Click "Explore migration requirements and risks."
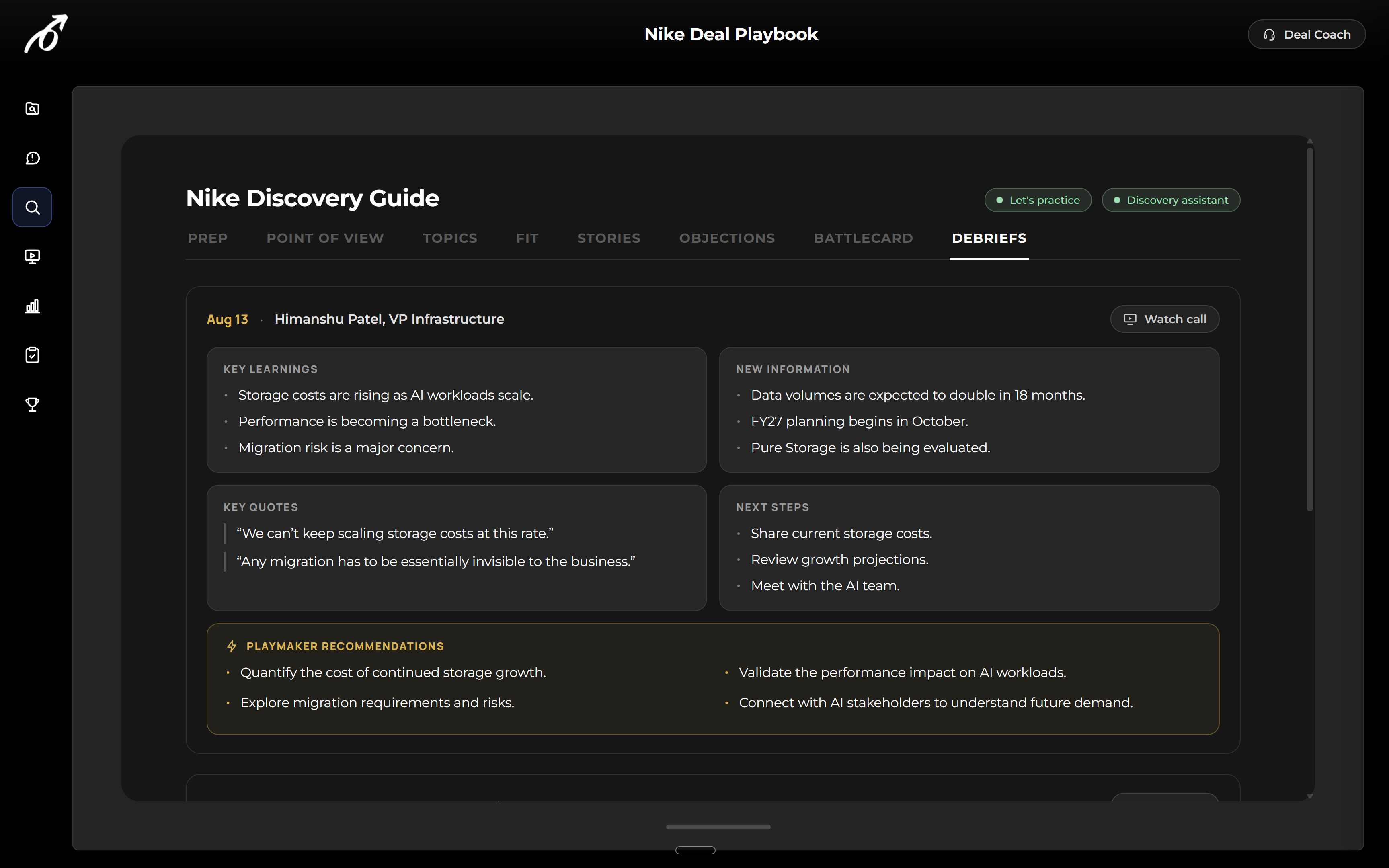The height and width of the screenshot is (868, 1389). 377,703
